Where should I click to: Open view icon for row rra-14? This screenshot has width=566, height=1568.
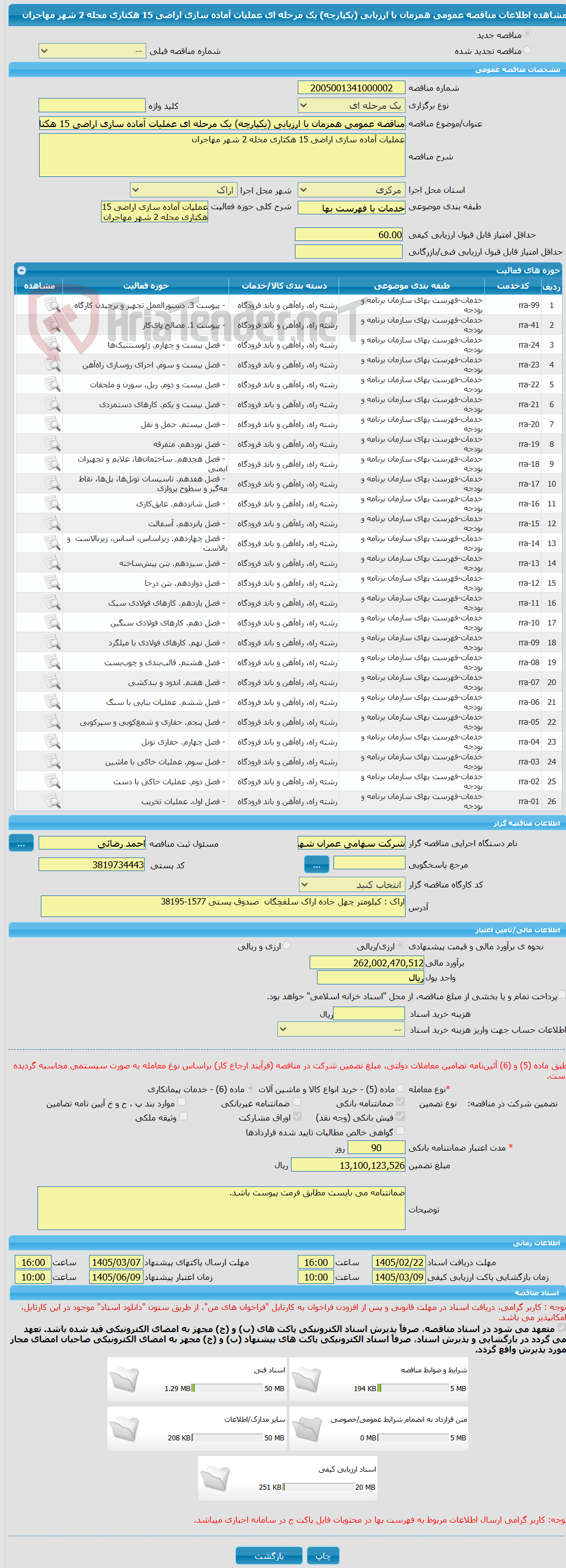52,543
